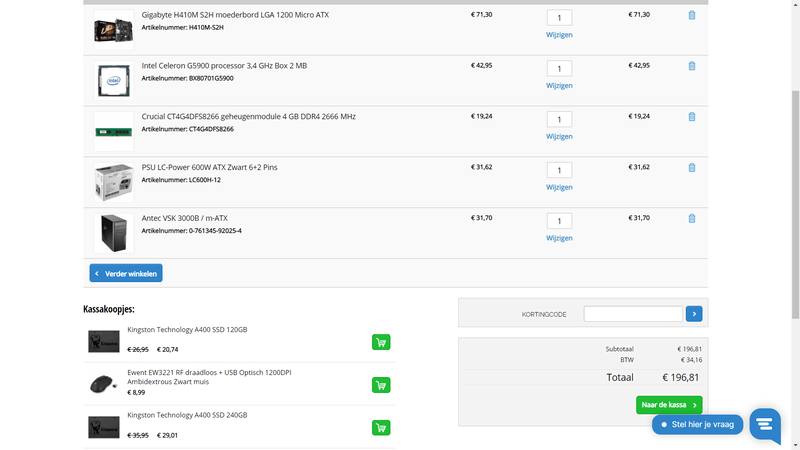Click the Kortingcode input field
800x450 pixels.
click(633, 314)
